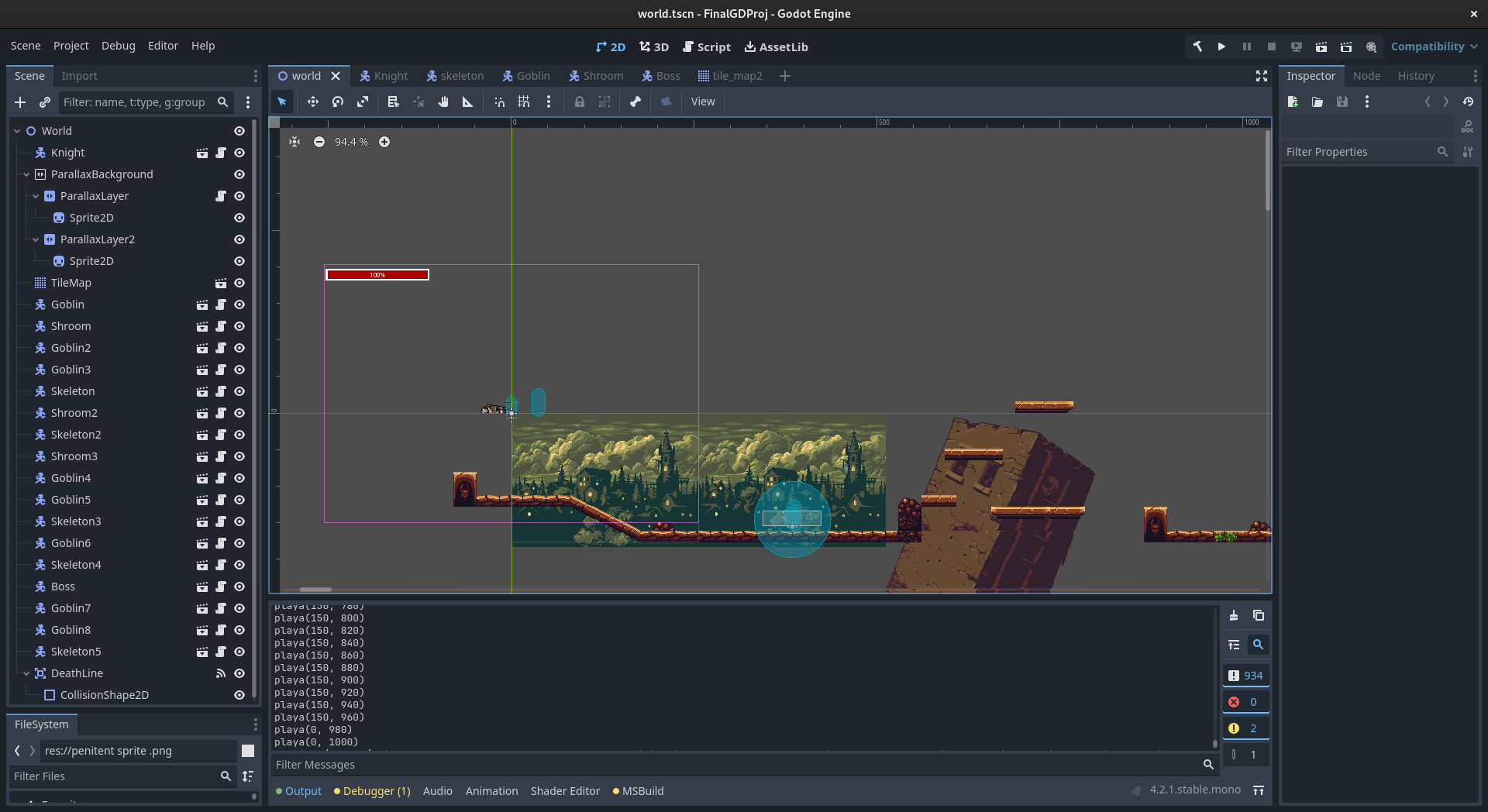
Task: Toggle visibility of the TileMap node
Action: point(239,283)
